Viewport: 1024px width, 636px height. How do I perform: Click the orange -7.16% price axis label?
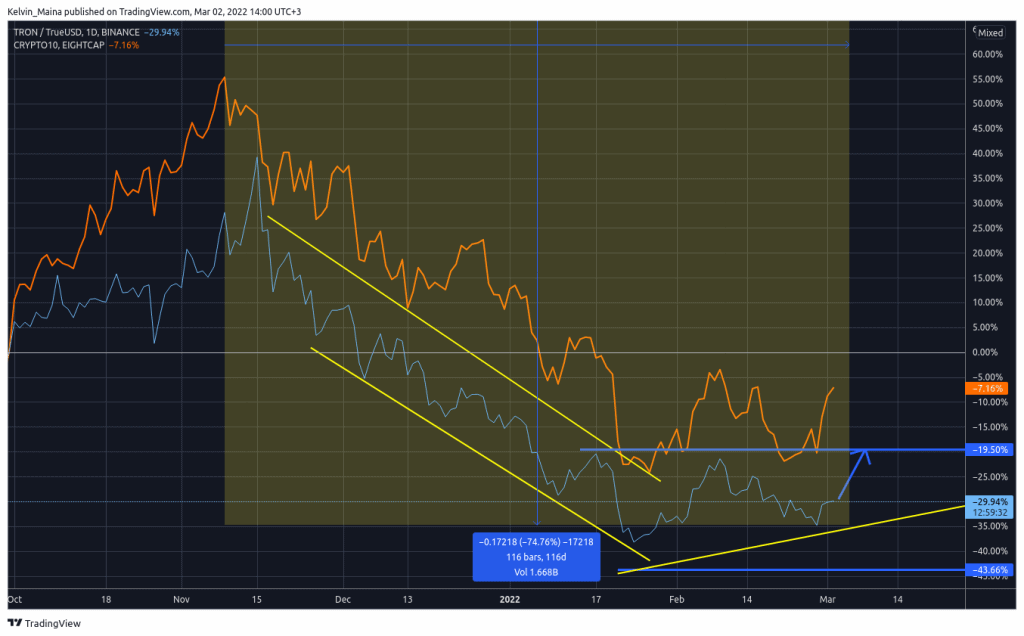[x=987, y=389]
